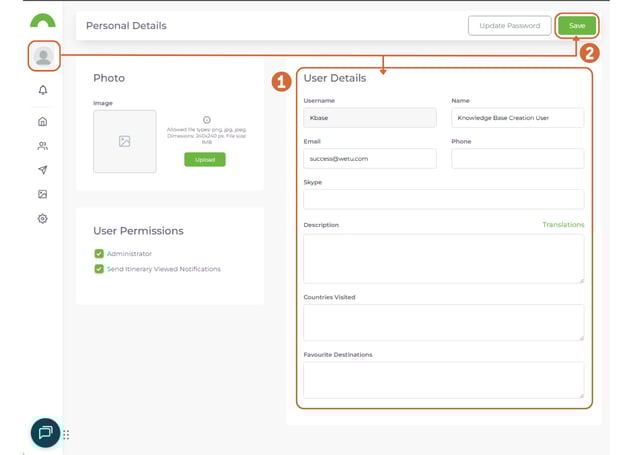Toggle Send Itinerary Viewed Notifications checkbox

point(99,269)
